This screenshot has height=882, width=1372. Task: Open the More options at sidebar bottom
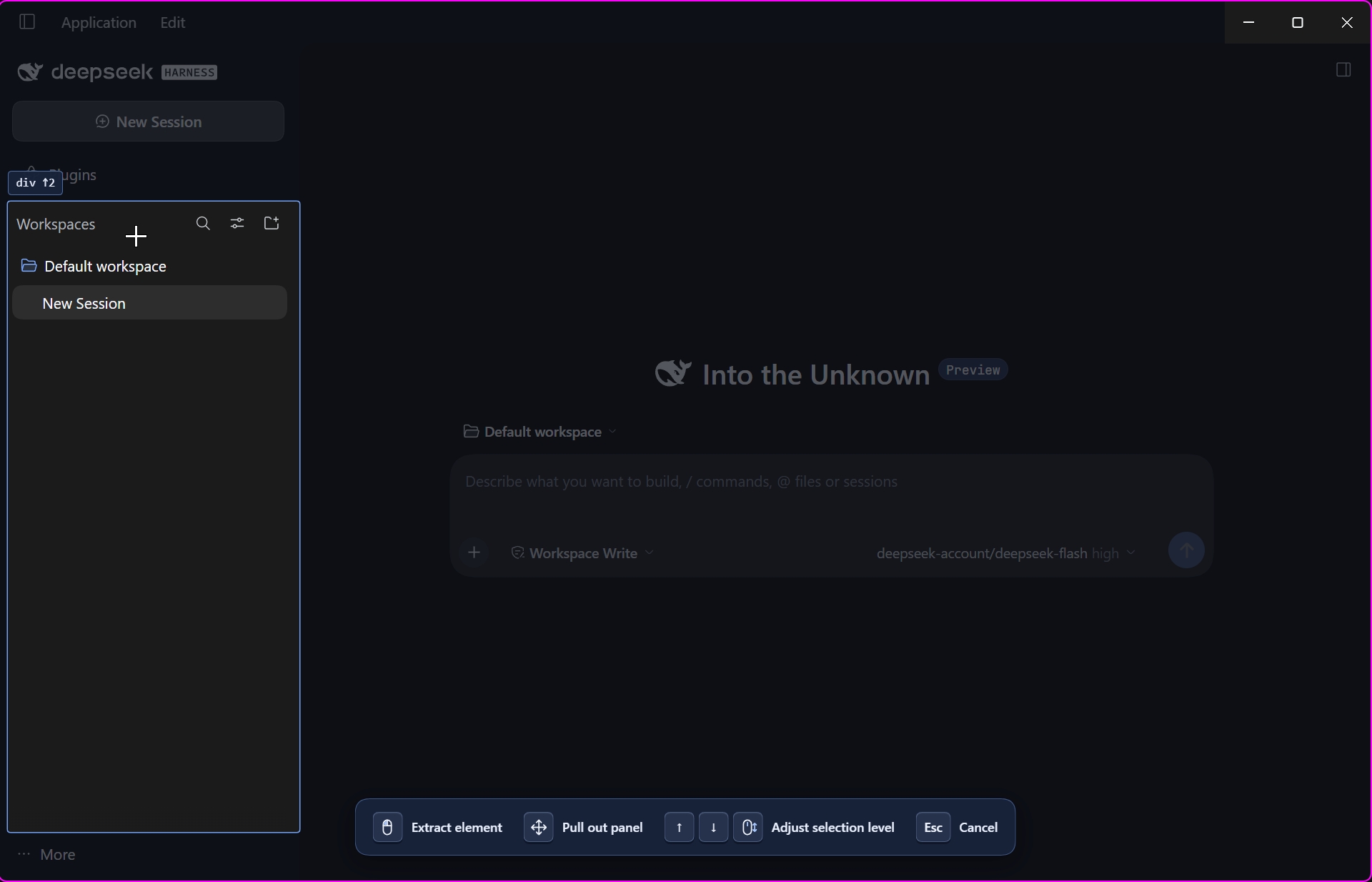point(46,854)
